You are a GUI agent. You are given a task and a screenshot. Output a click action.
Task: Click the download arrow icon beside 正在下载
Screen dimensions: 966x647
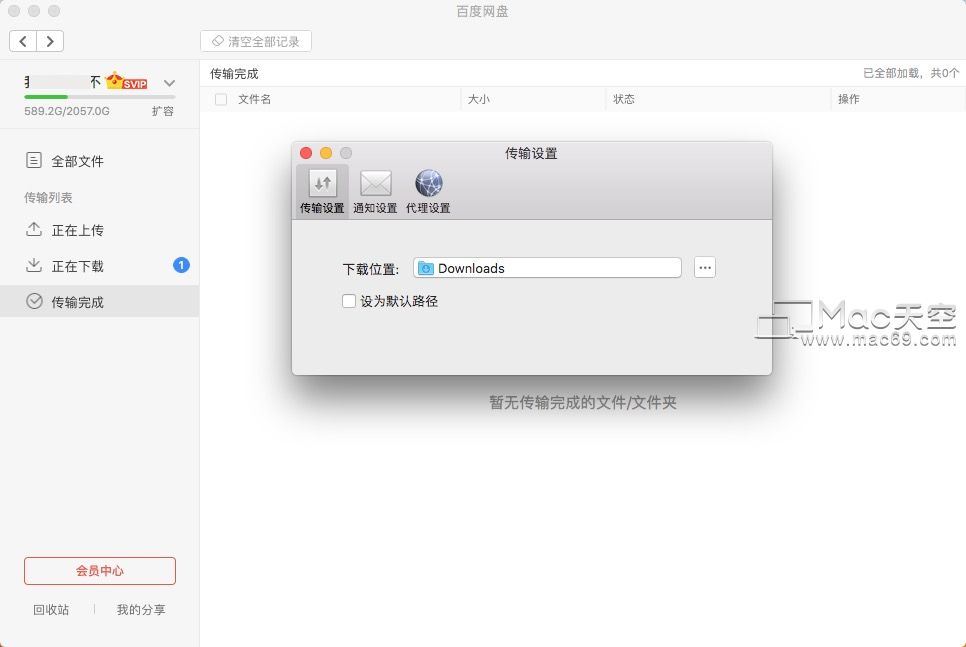[34, 265]
